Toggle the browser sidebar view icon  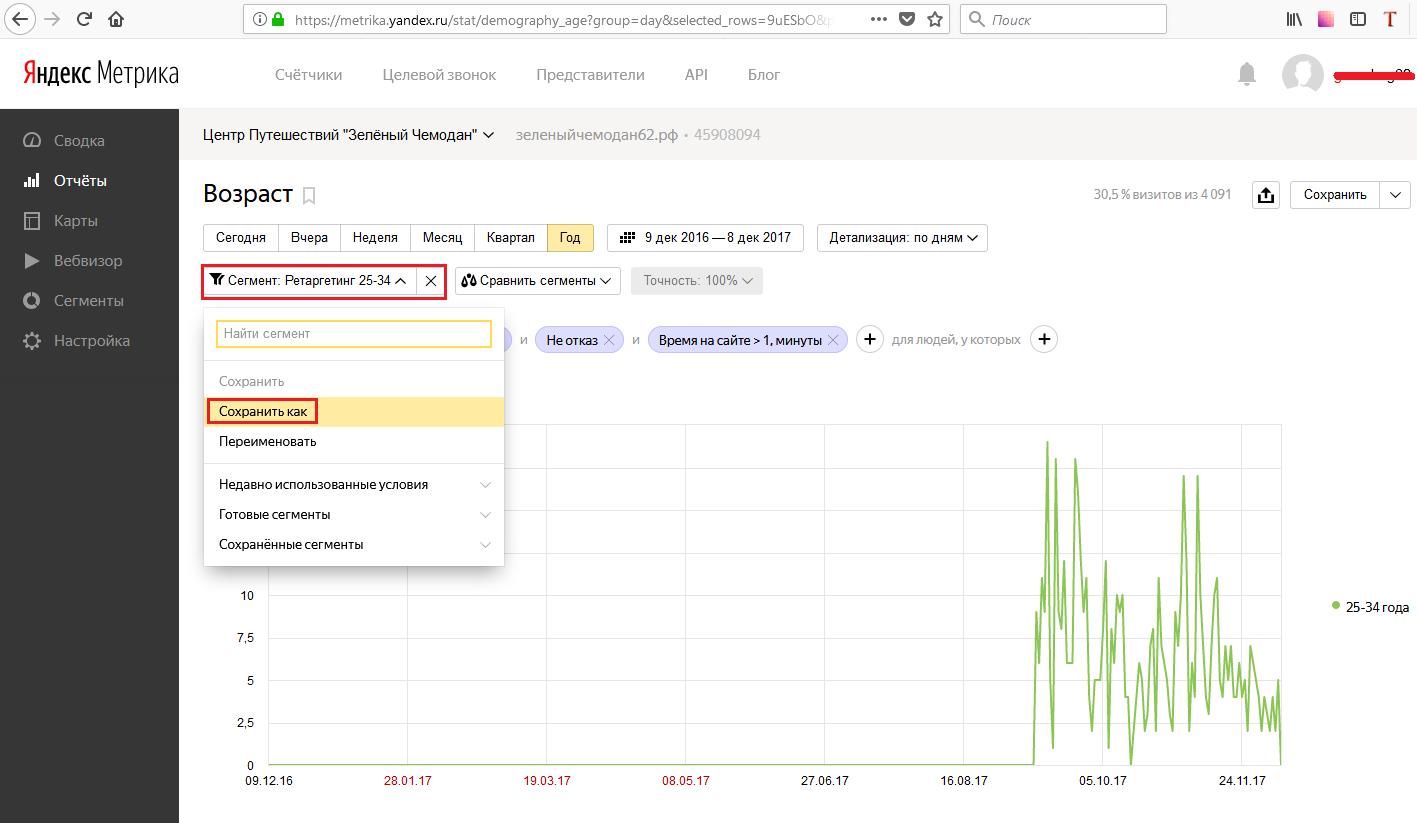coord(1357,19)
